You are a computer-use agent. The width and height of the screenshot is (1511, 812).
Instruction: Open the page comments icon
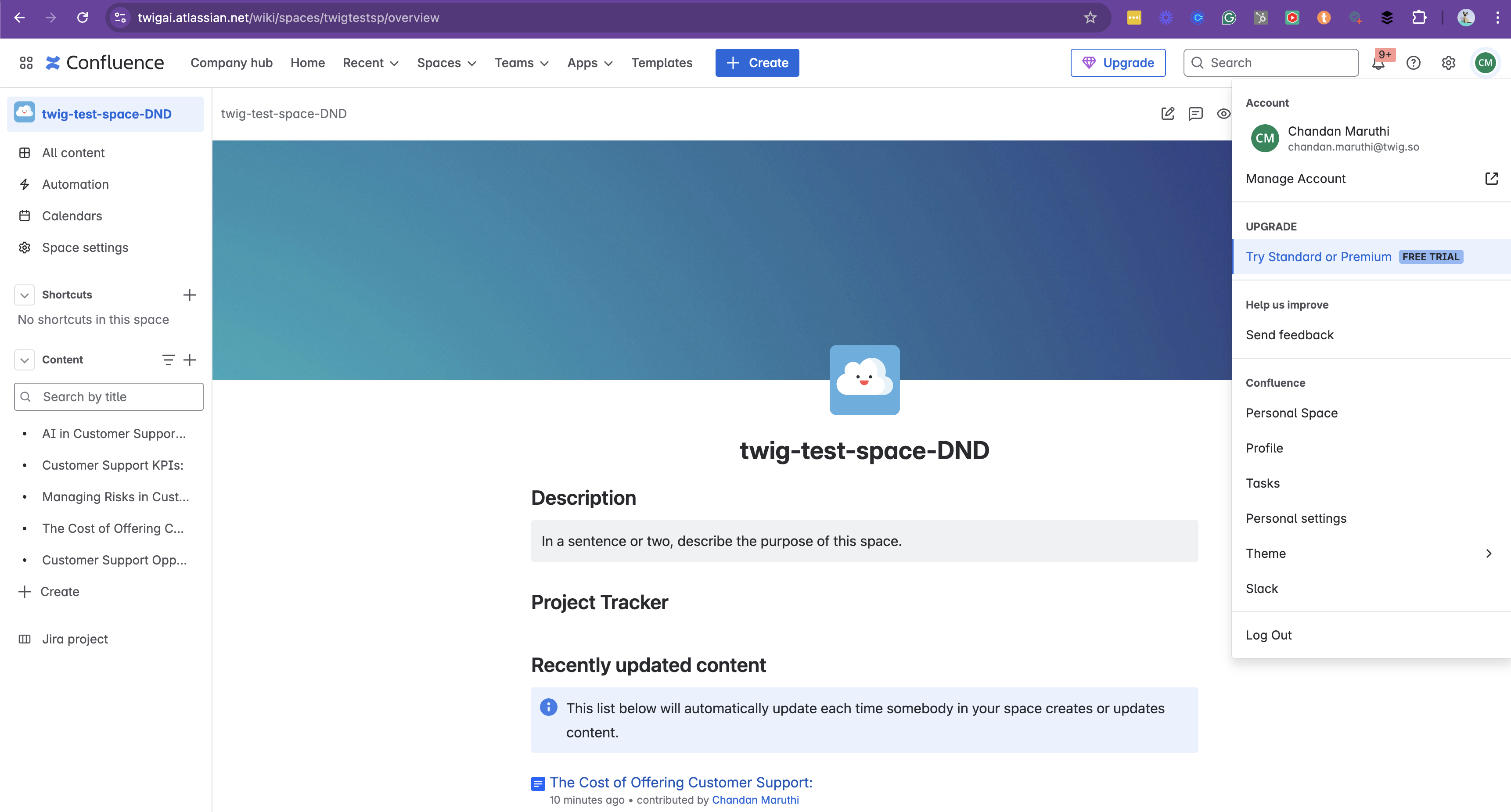[1195, 114]
